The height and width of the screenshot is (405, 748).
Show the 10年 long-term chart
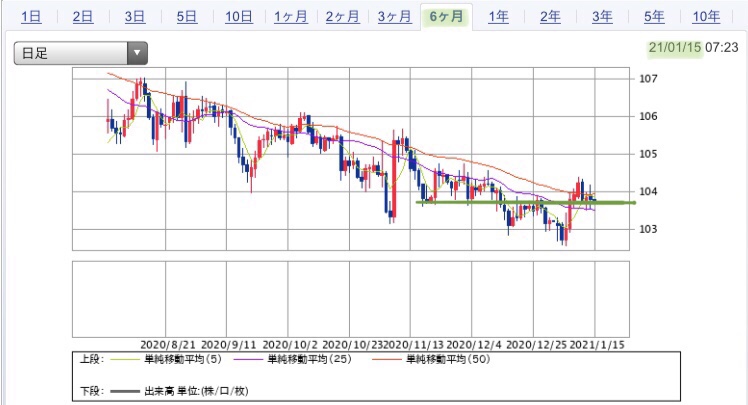click(x=706, y=17)
